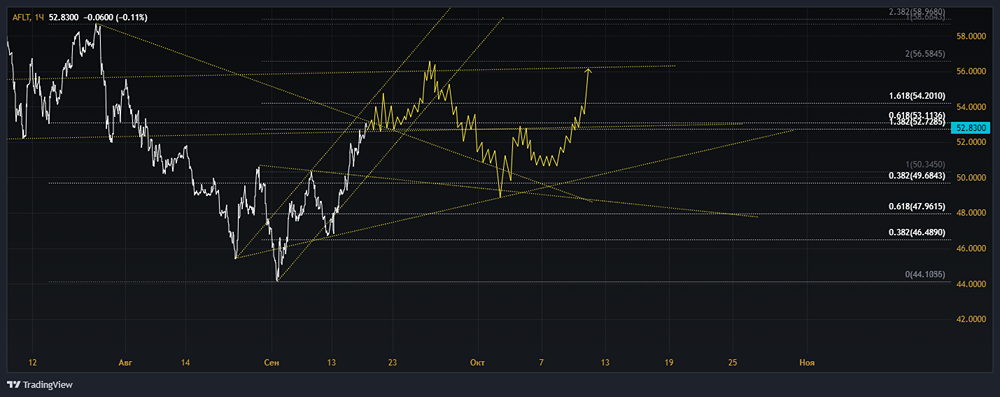Screen dimensions: 1000x397
Task: Click the Сен month label on time axis
Action: click(x=271, y=362)
